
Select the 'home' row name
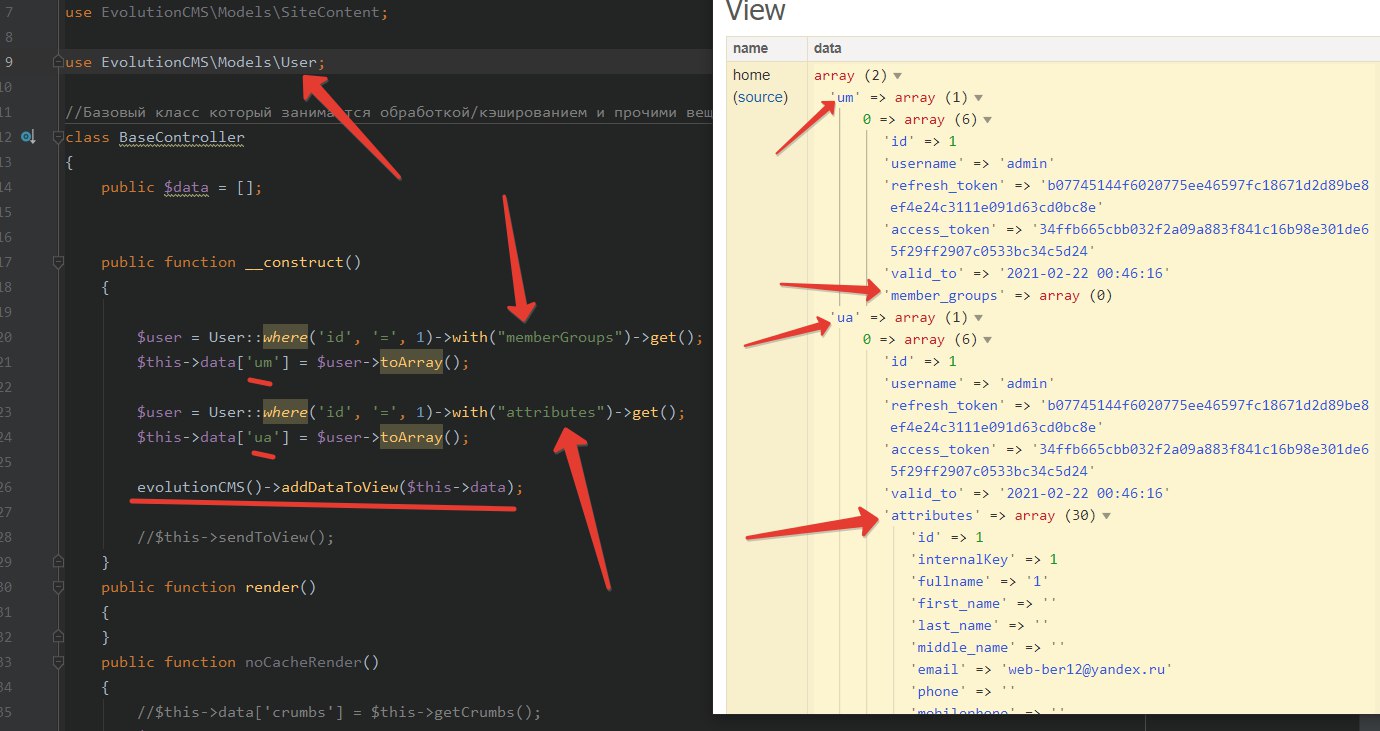(x=752, y=75)
